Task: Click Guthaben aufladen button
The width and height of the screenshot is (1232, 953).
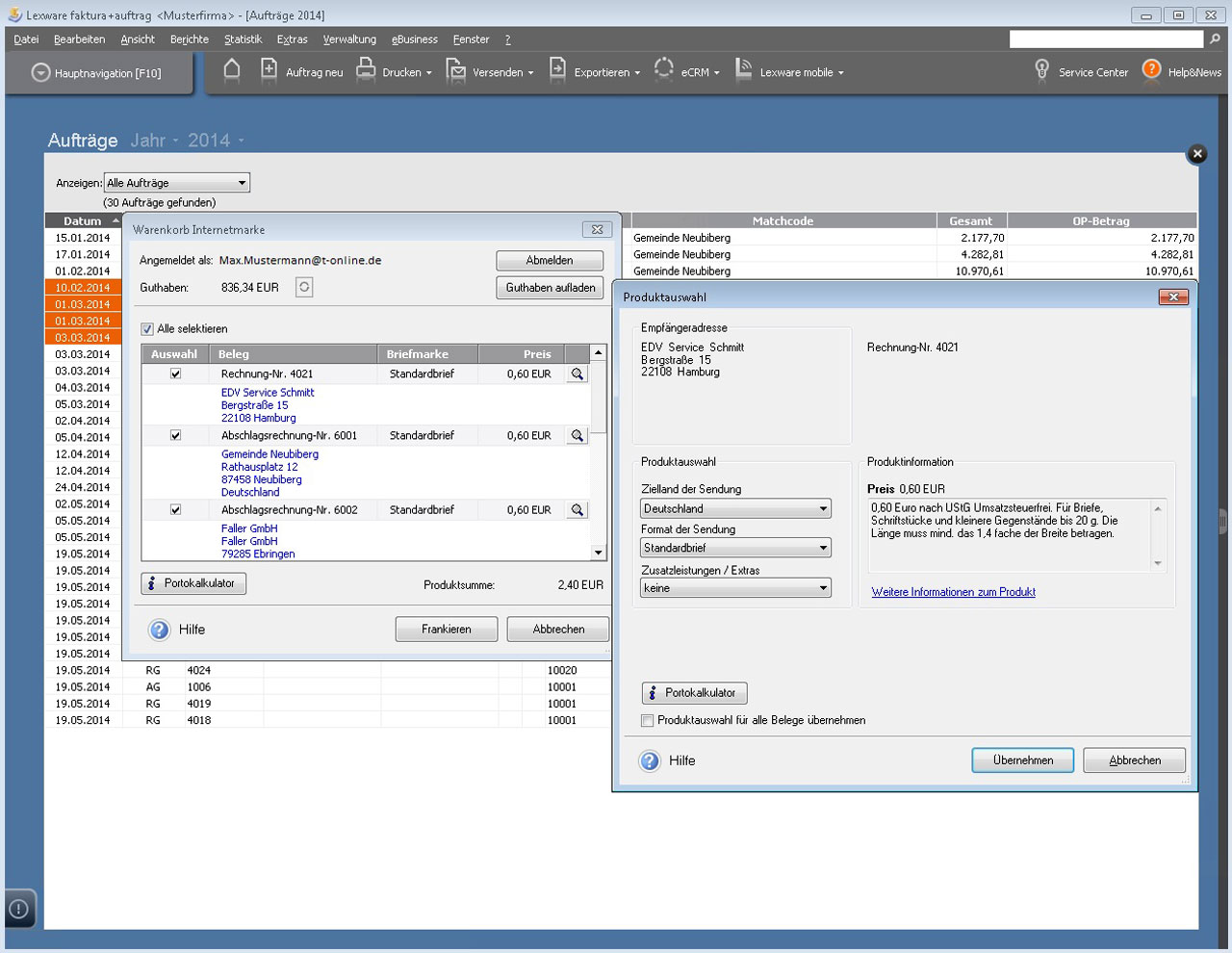Action: coord(550,288)
